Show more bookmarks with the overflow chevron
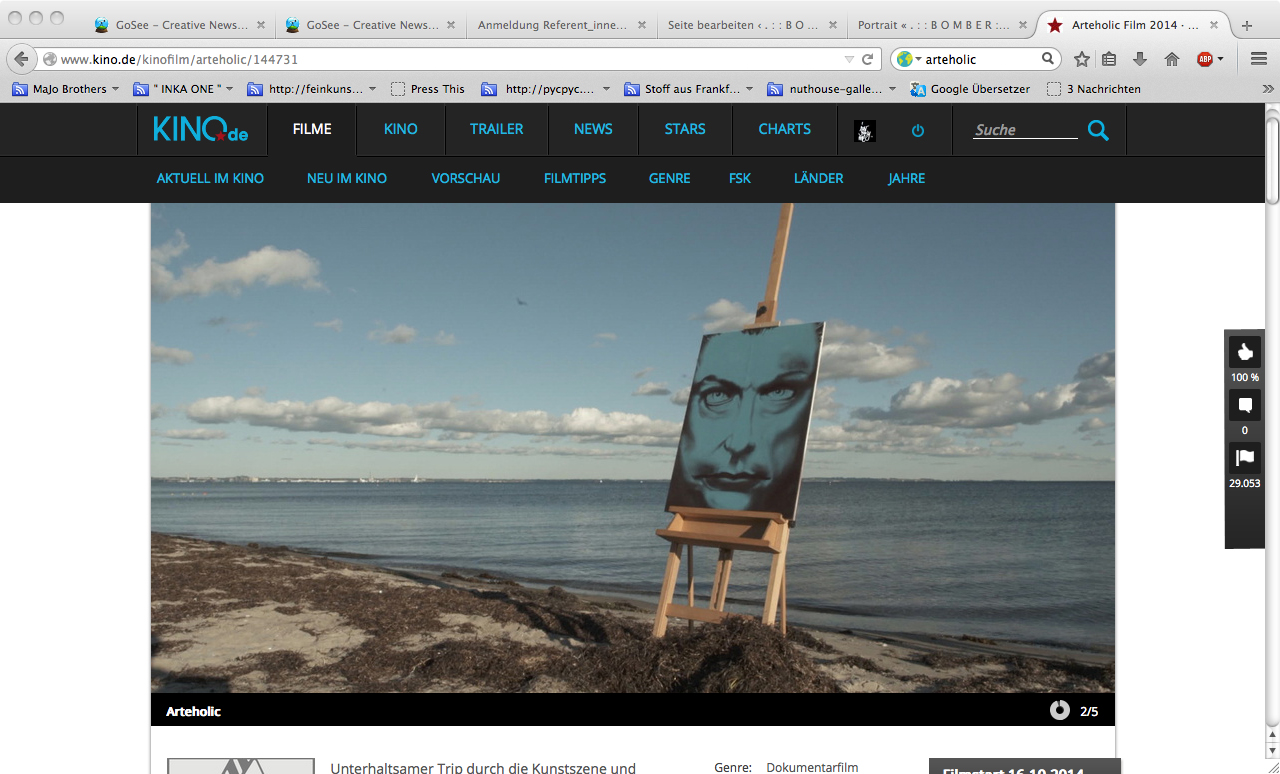 1268,89
